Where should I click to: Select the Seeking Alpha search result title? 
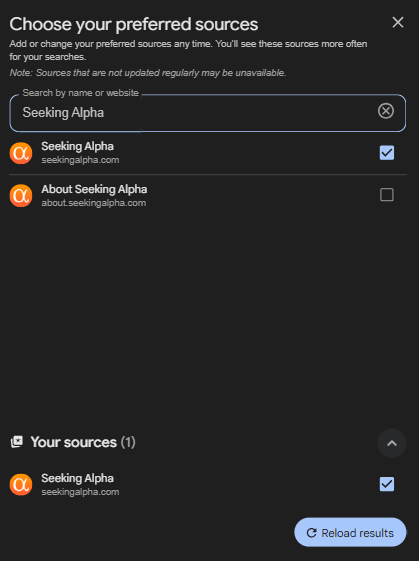click(77, 146)
